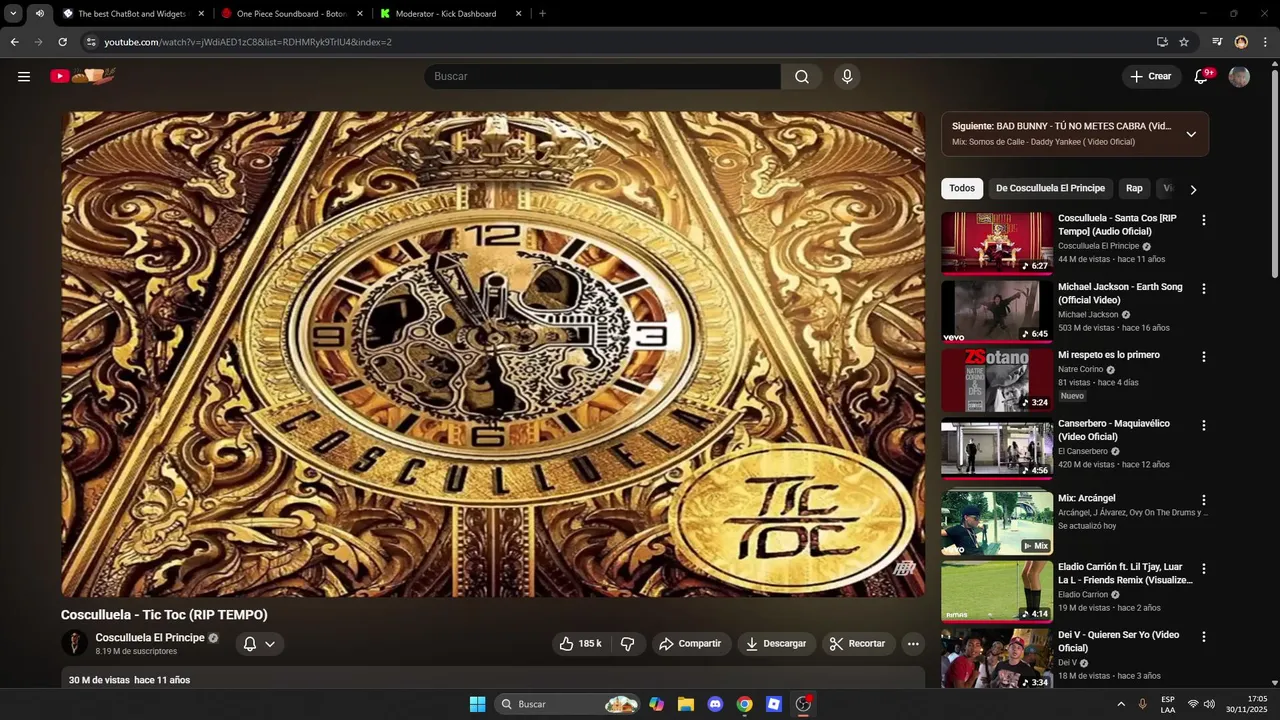Screen dimensions: 1280x720
Task: Open Canserbero - Maquiavélico title link
Action: coord(1114,430)
